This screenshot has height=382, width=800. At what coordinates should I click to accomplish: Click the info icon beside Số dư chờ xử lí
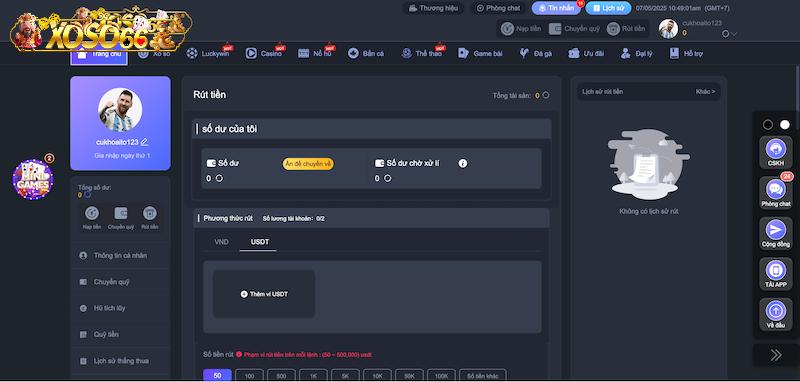[x=463, y=163]
